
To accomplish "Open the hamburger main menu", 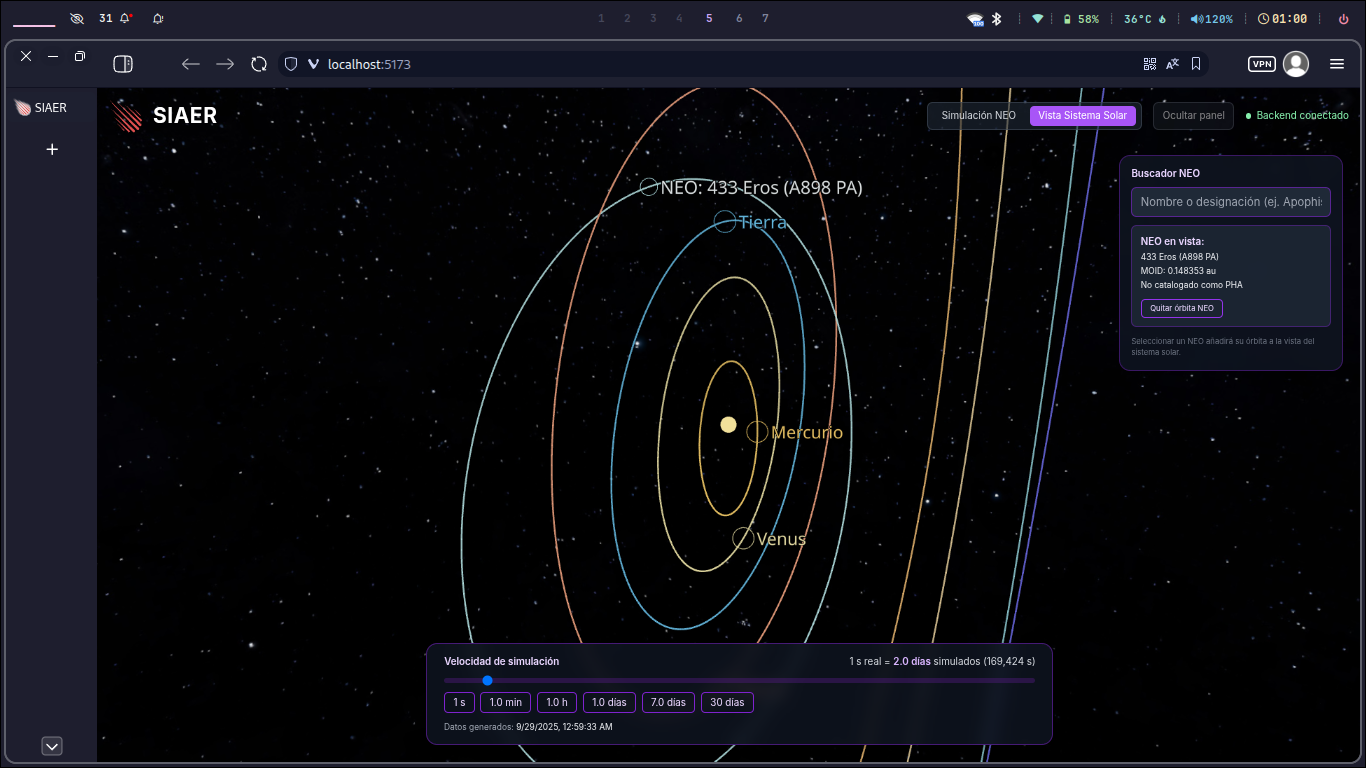I will pos(1337,64).
